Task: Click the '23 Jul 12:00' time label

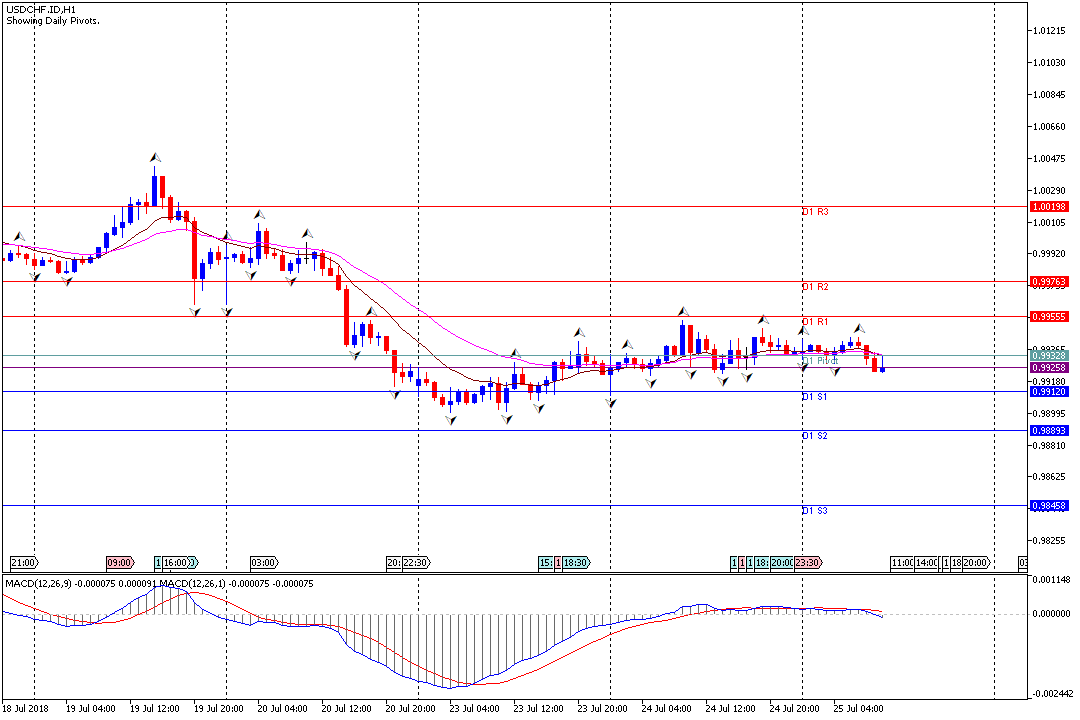Action: [539, 709]
